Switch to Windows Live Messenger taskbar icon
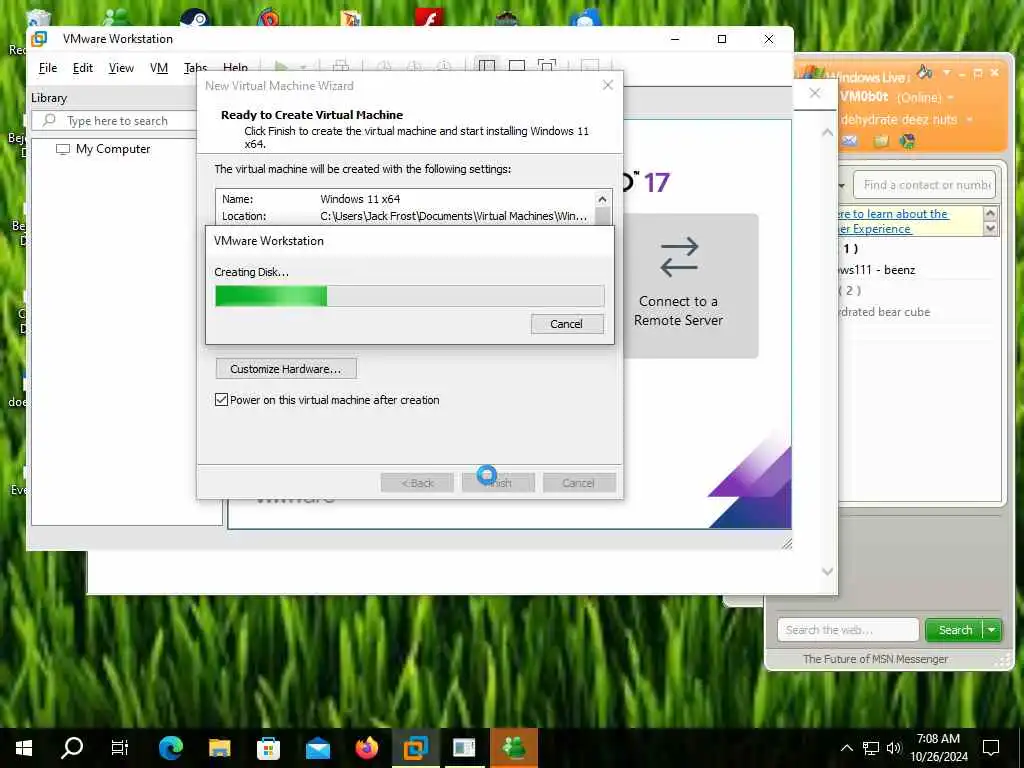The height and width of the screenshot is (768, 1024). click(x=514, y=748)
